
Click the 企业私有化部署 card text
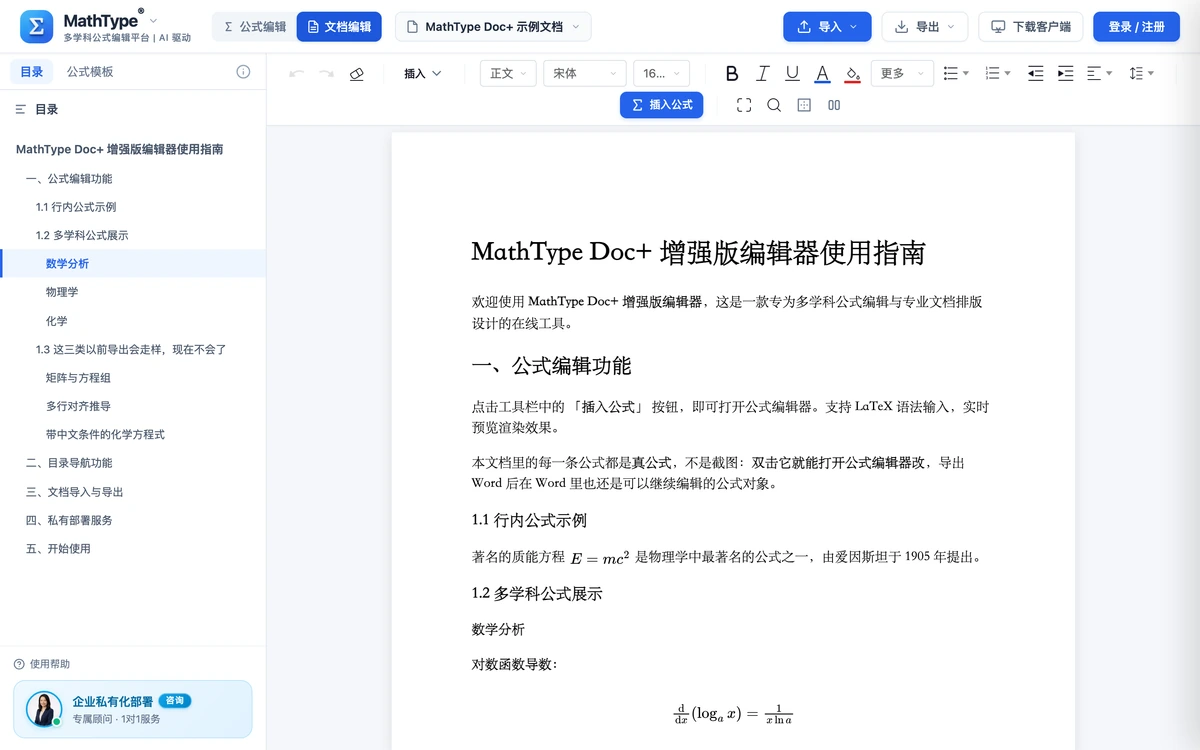(112, 702)
